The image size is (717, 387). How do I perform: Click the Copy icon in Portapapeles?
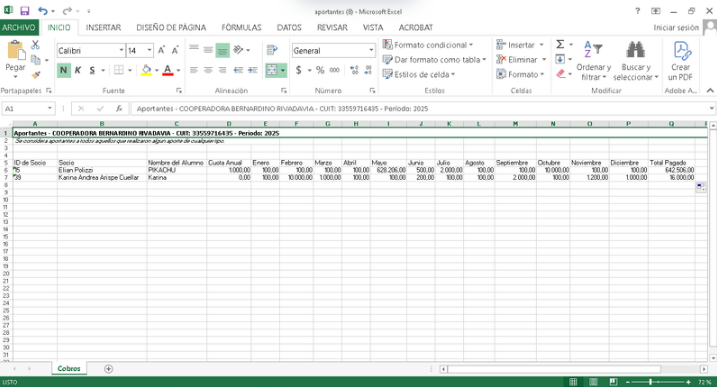pos(36,59)
